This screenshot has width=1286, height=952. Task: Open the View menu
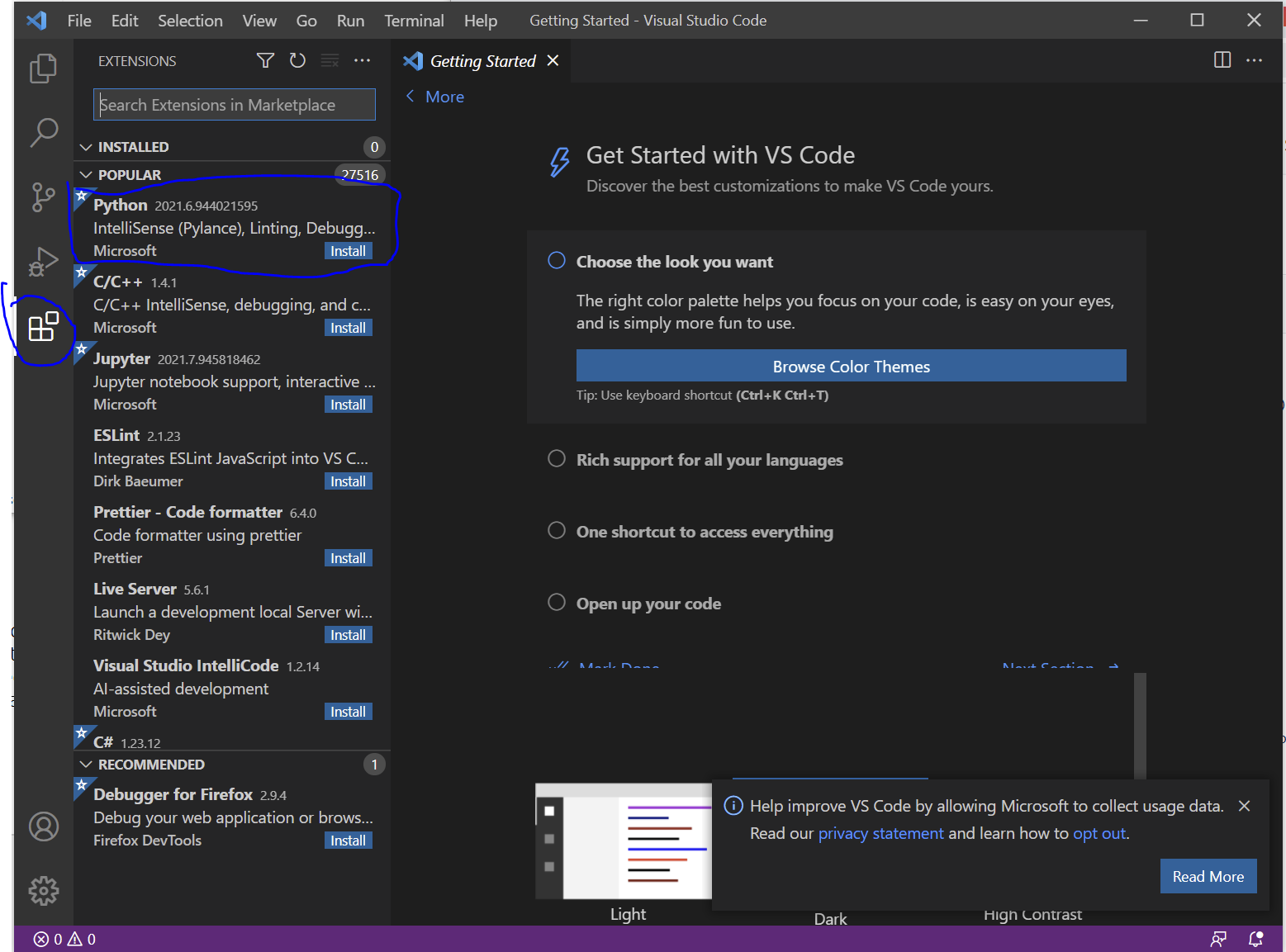coord(259,21)
